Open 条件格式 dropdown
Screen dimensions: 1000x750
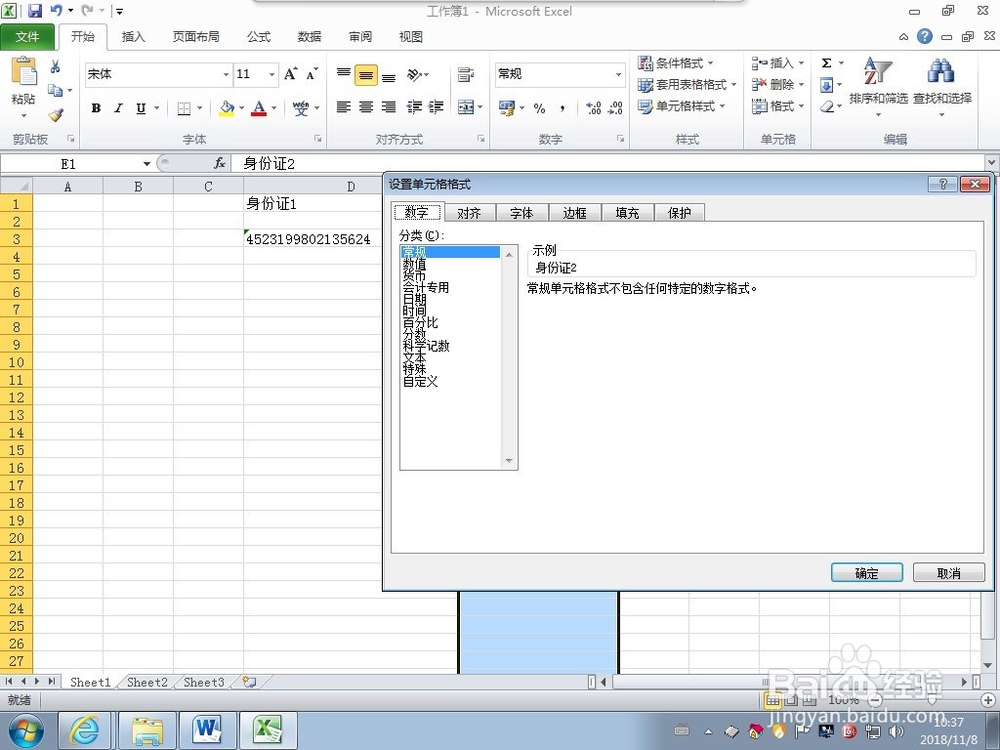pos(676,63)
